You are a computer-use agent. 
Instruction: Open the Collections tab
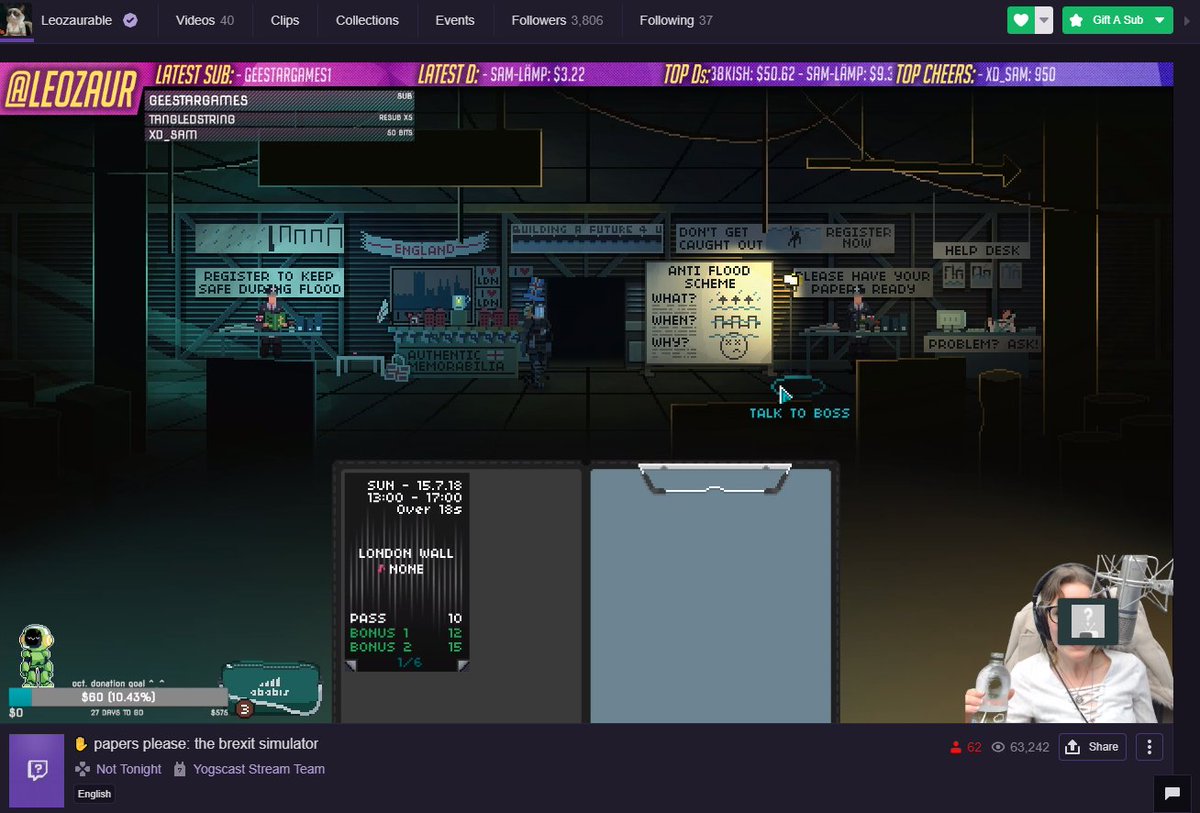pos(367,20)
